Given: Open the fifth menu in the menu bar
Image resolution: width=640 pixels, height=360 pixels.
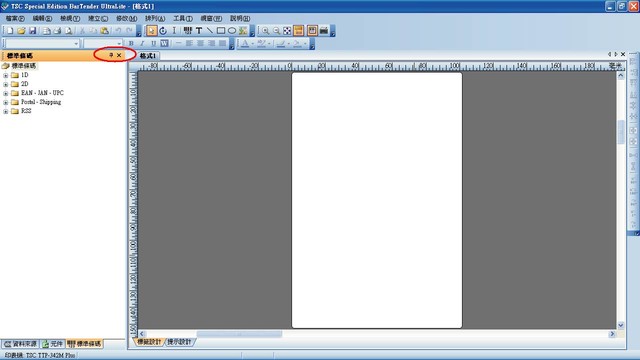Looking at the screenshot, I should coord(127,18).
